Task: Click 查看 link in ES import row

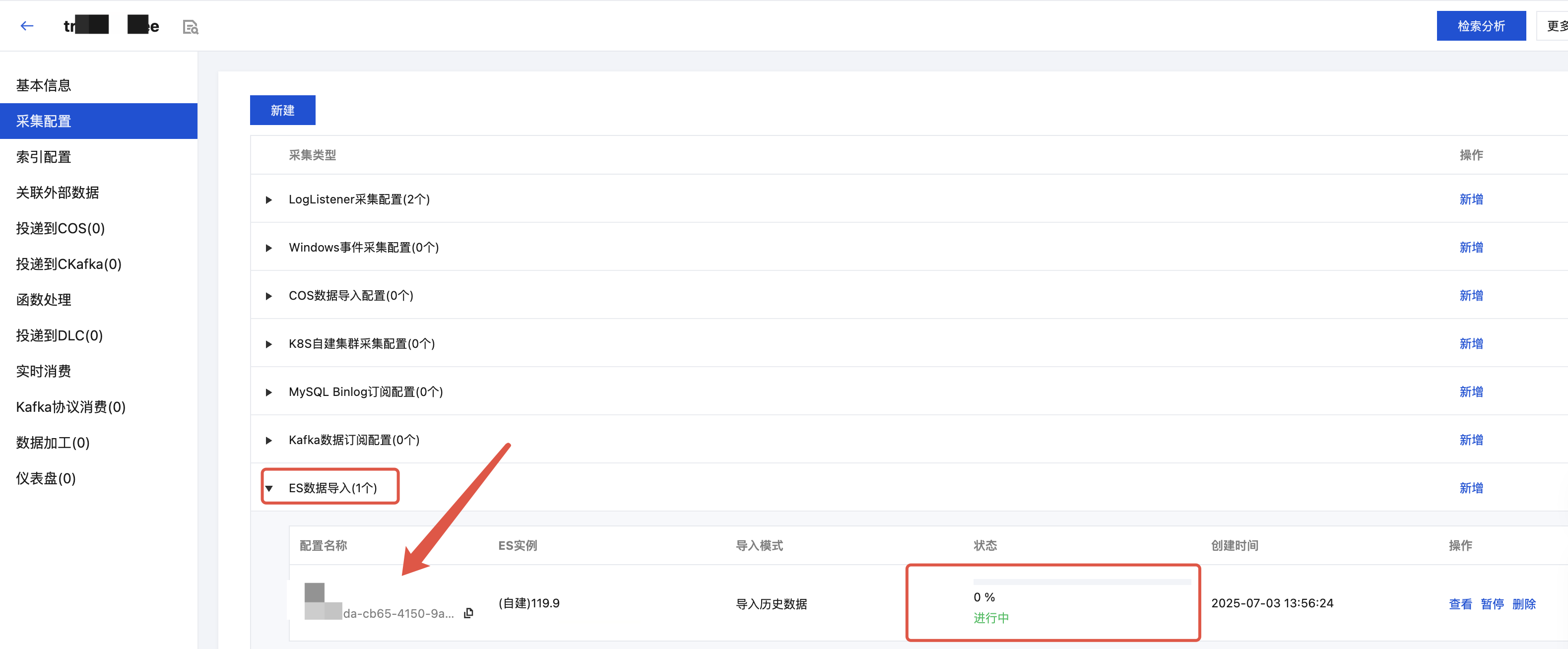Action: 1460,604
